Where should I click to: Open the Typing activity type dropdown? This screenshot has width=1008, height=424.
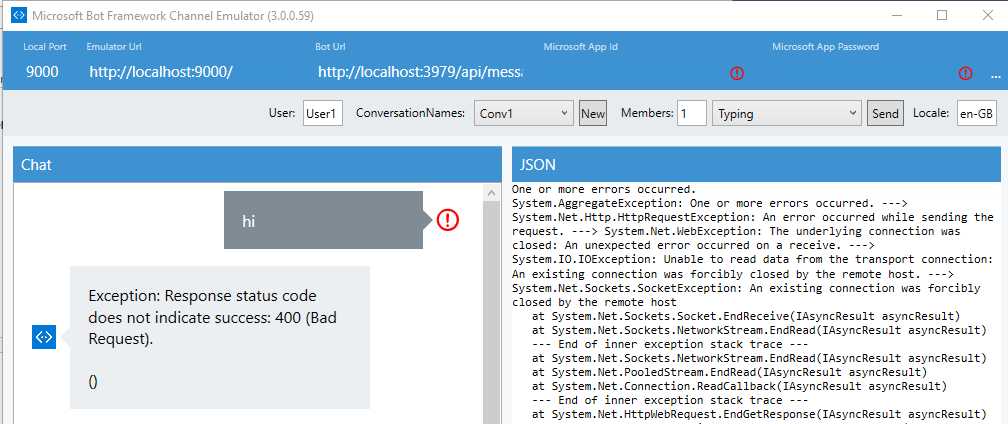786,114
